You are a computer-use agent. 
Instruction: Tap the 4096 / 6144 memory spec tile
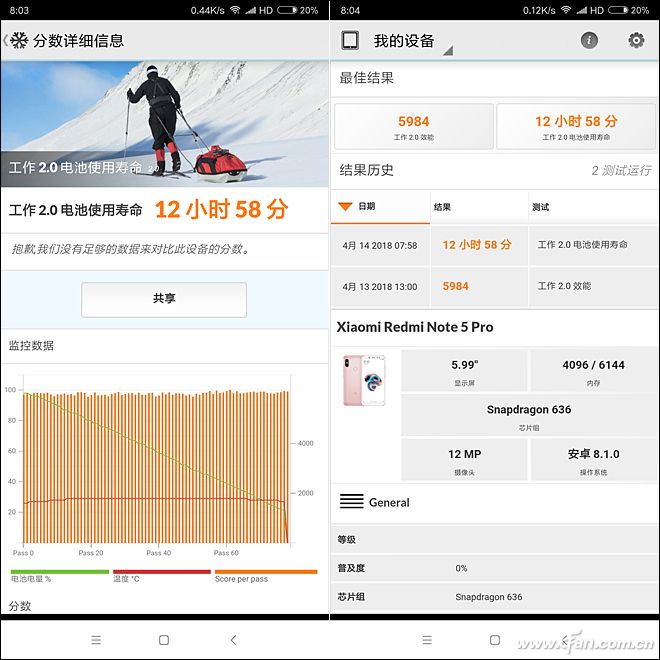click(x=593, y=371)
